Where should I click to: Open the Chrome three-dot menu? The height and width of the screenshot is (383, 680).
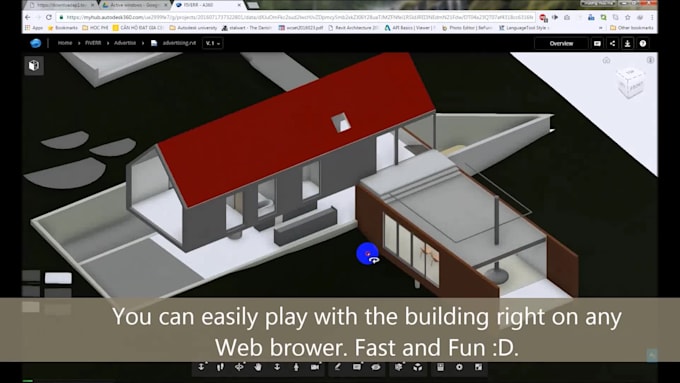point(652,17)
